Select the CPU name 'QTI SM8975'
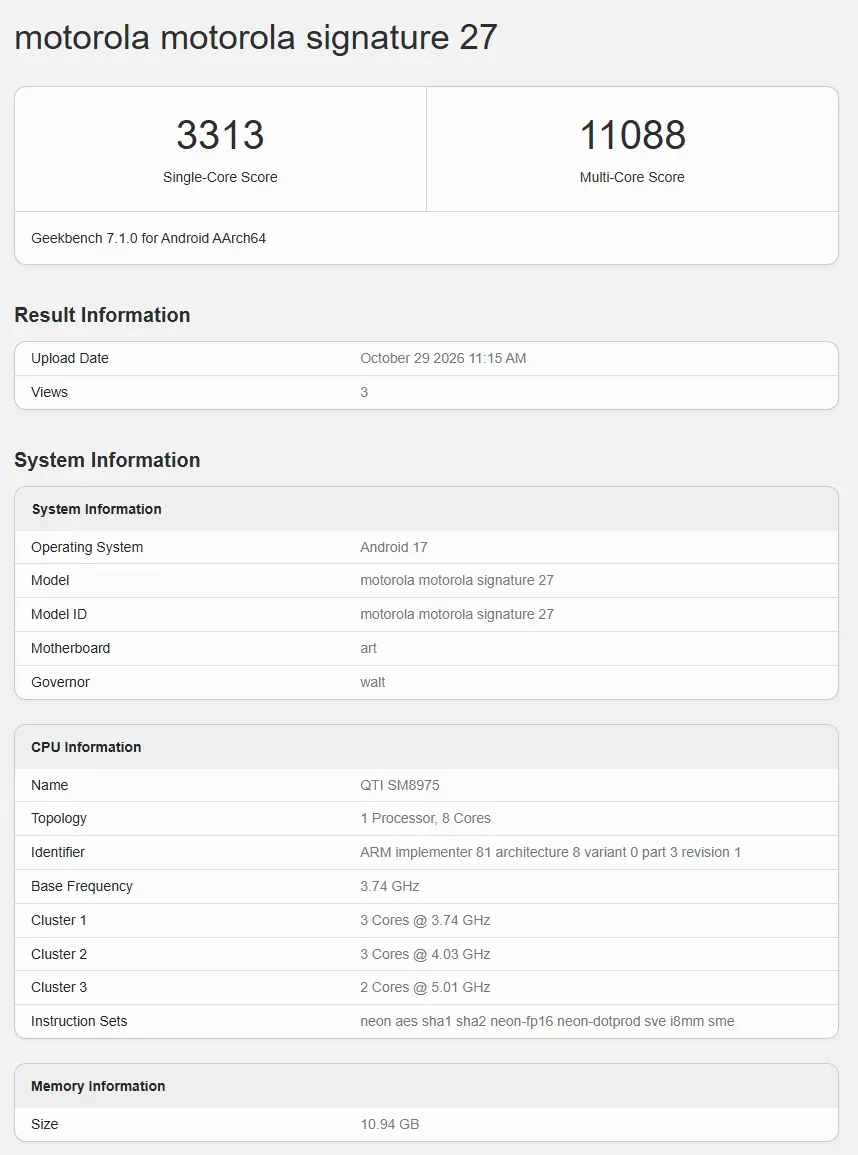858x1155 pixels. coord(400,785)
